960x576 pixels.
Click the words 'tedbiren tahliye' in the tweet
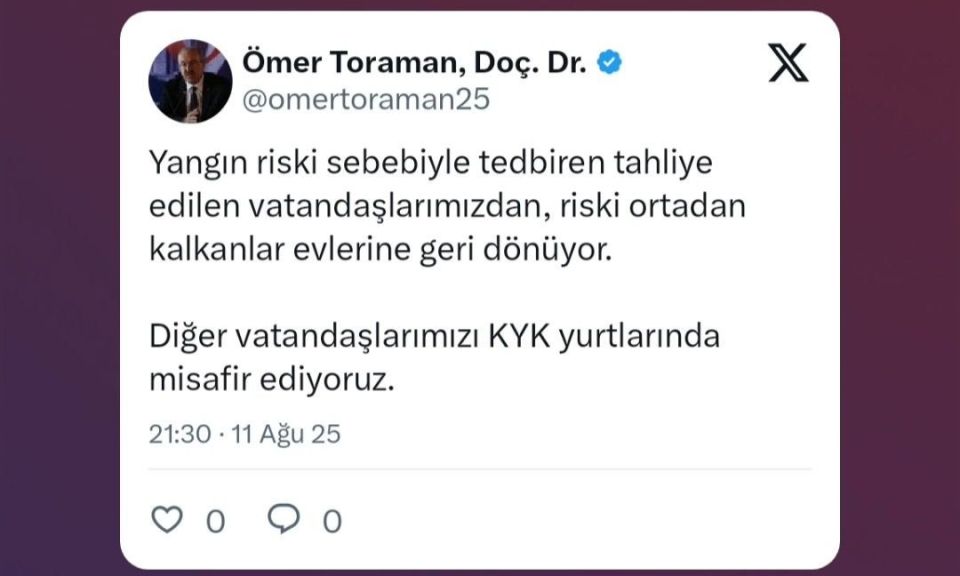[x=596, y=163]
